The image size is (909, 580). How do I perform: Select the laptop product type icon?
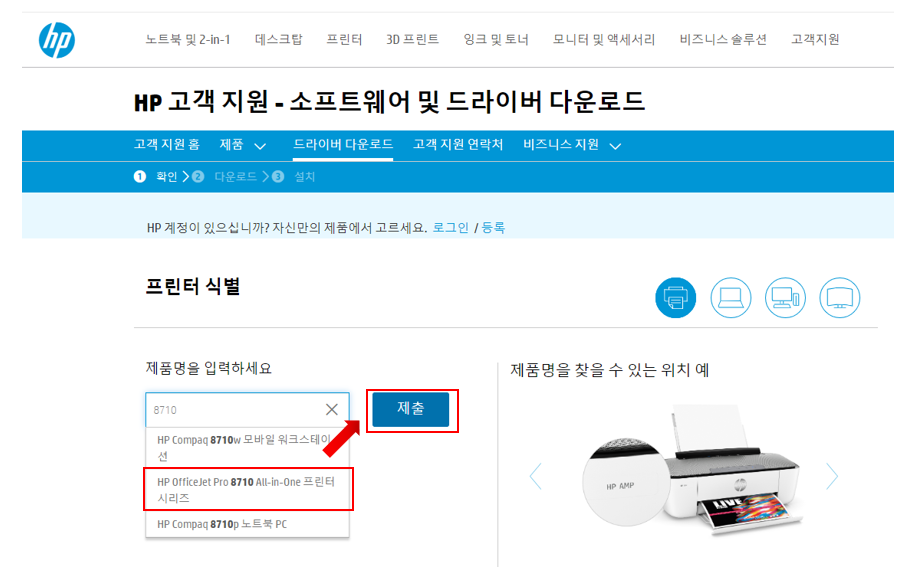pos(730,298)
